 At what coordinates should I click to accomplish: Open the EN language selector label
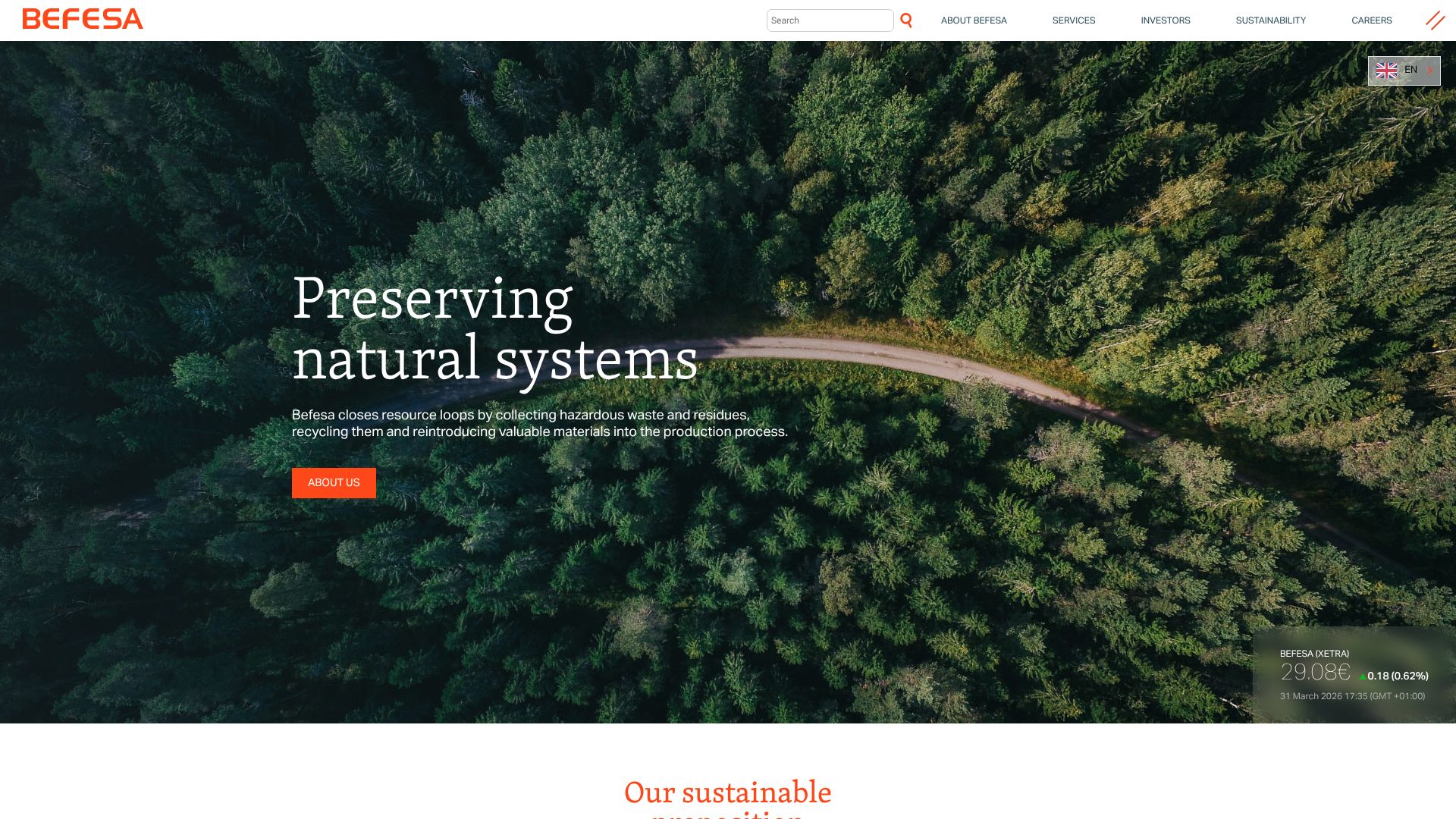pyautogui.click(x=1410, y=70)
